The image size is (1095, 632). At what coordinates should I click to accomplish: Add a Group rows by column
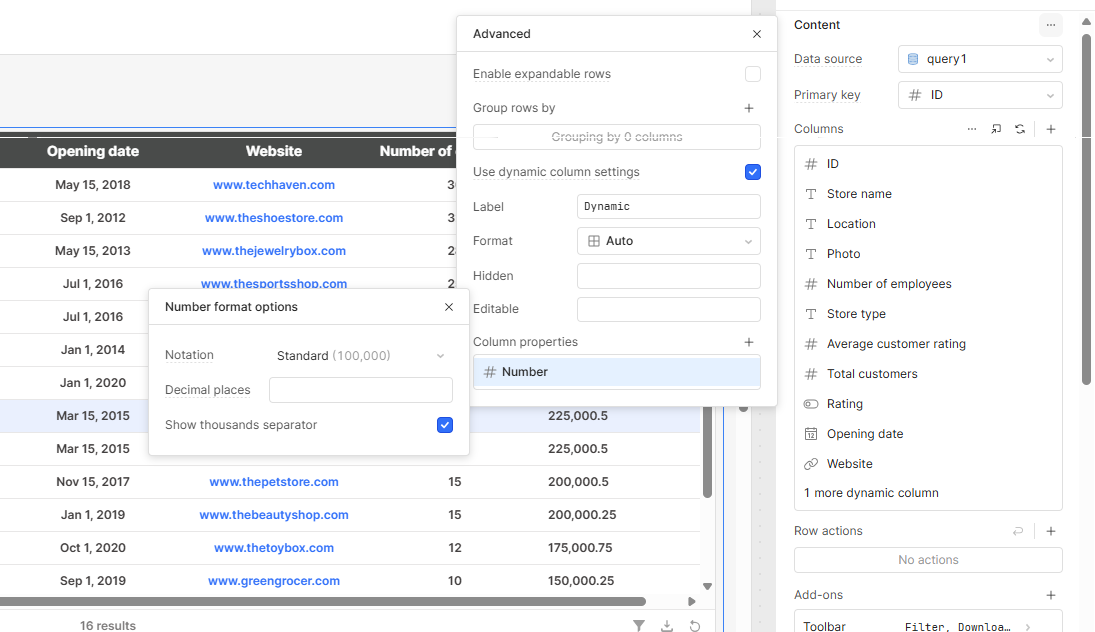point(749,108)
